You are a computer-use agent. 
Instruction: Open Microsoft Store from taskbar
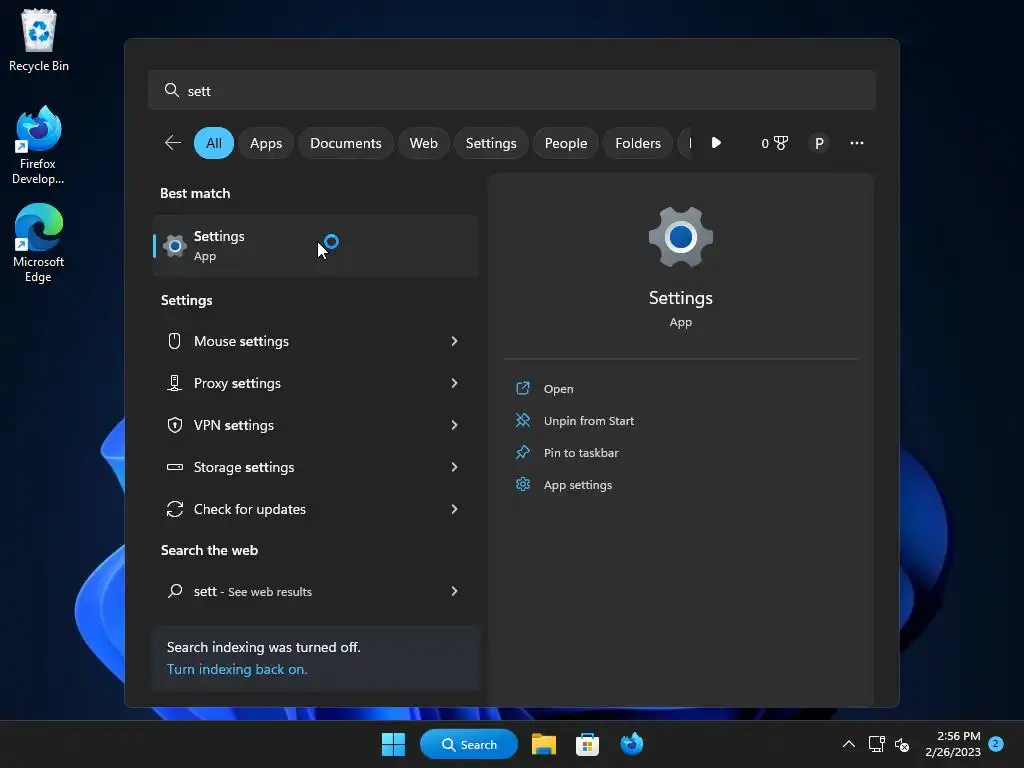[587, 744]
